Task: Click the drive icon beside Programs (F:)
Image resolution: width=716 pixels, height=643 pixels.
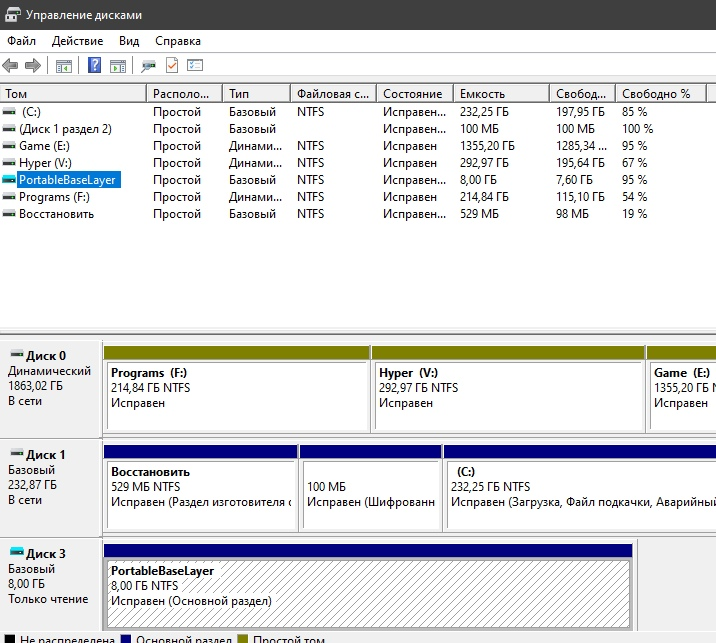Action: point(9,197)
